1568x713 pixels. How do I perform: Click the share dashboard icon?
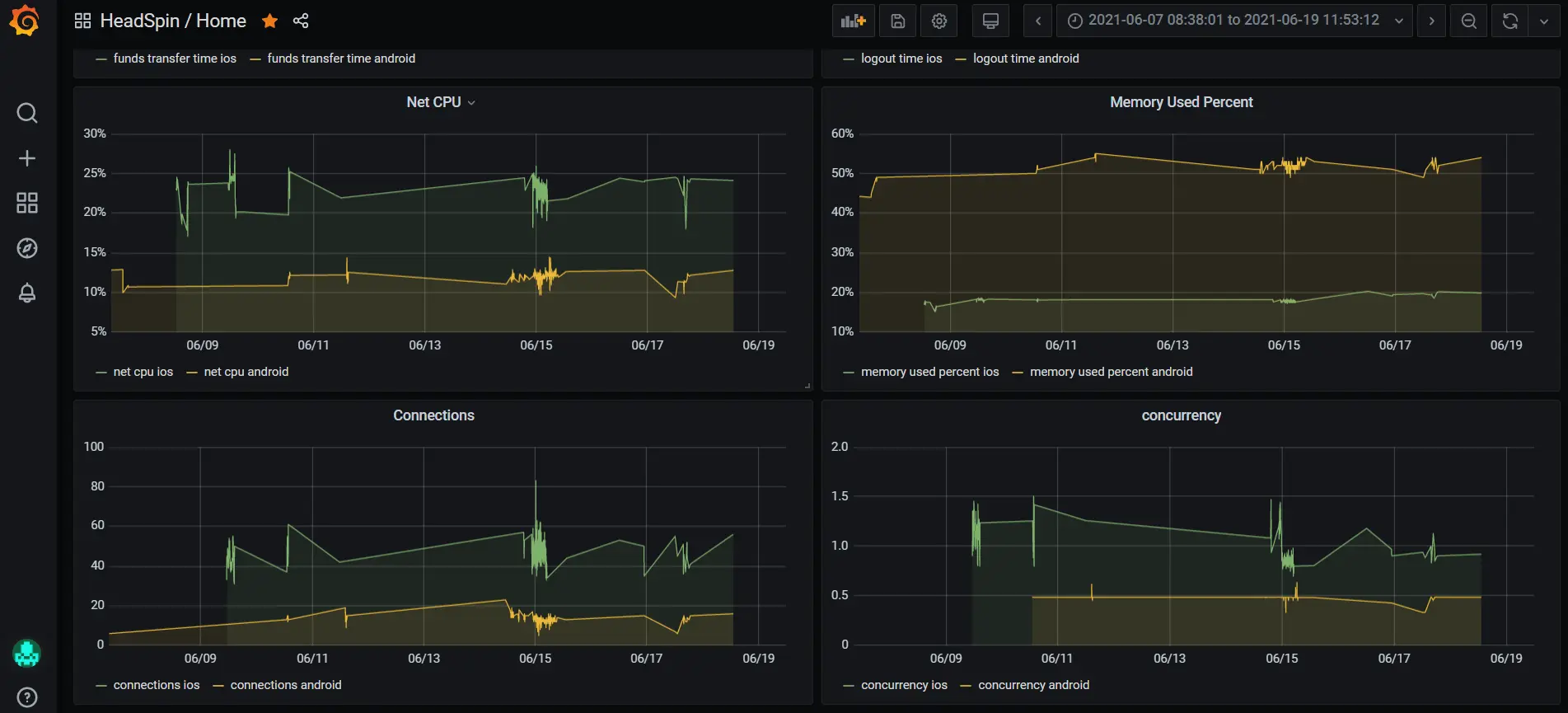point(301,21)
